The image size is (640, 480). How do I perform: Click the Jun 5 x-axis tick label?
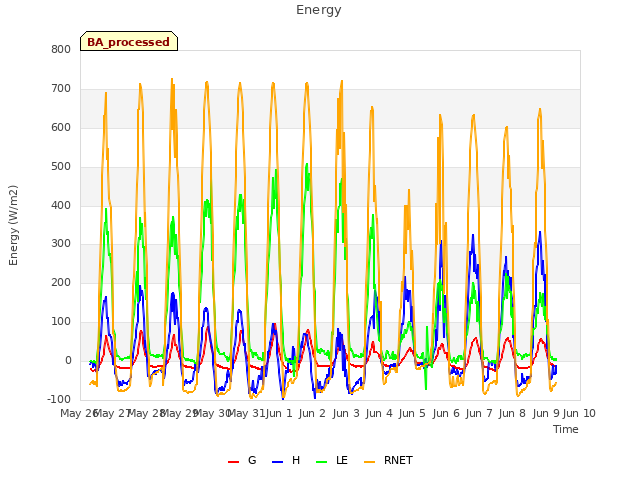[412, 413]
